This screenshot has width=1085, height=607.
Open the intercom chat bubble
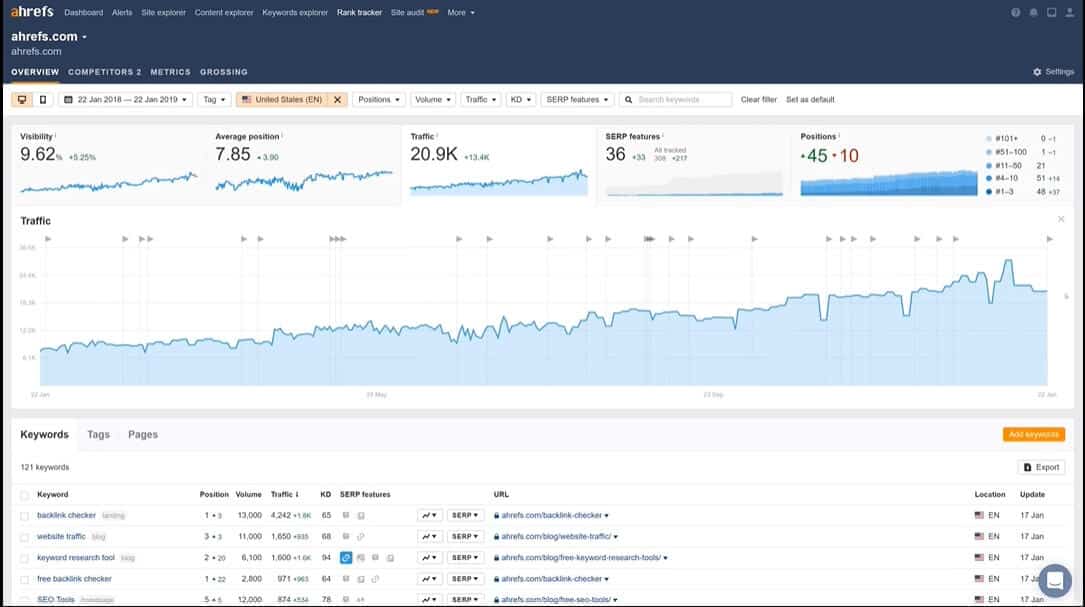coord(1054,581)
